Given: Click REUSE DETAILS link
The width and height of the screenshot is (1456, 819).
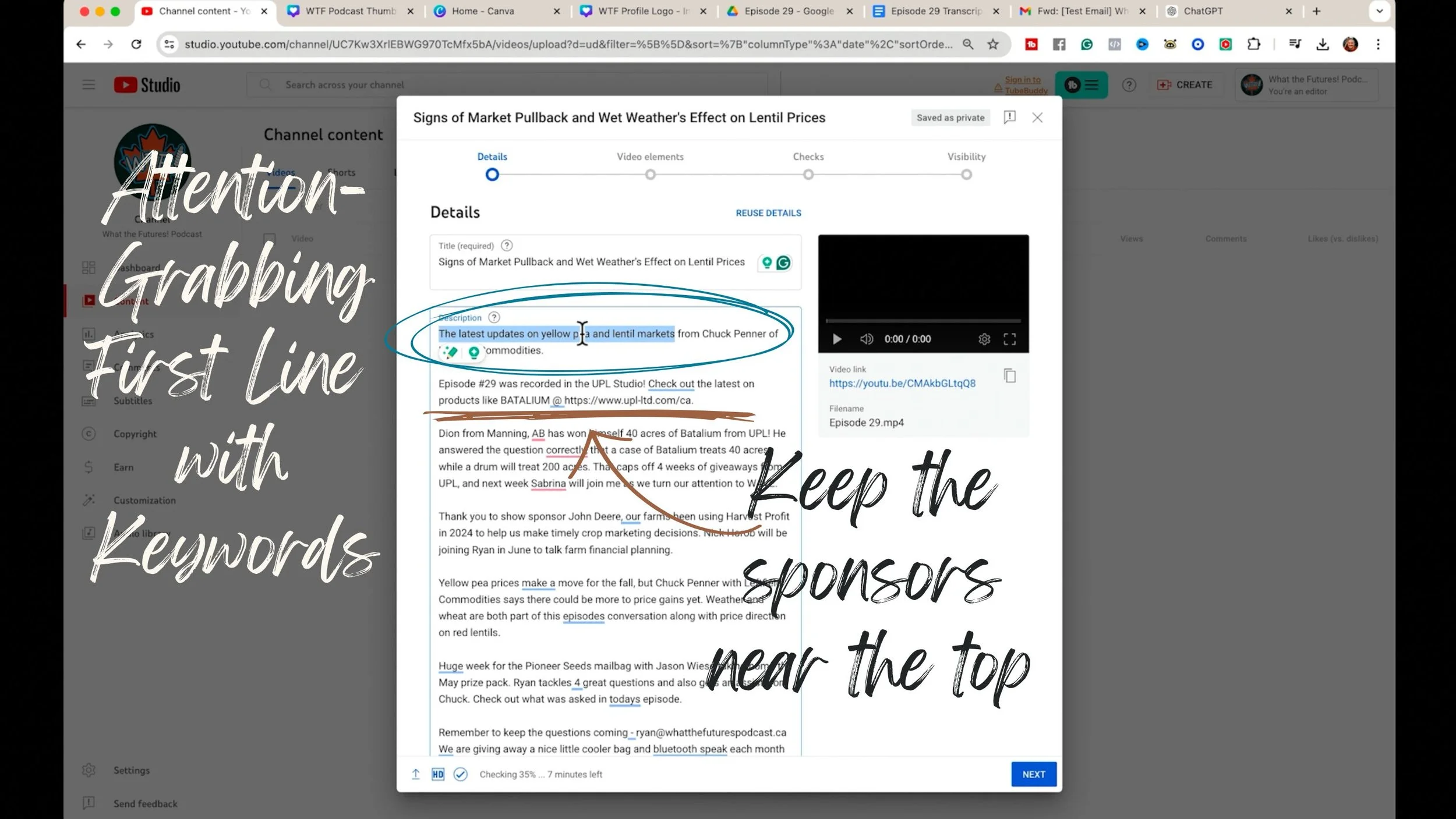Looking at the screenshot, I should (768, 213).
